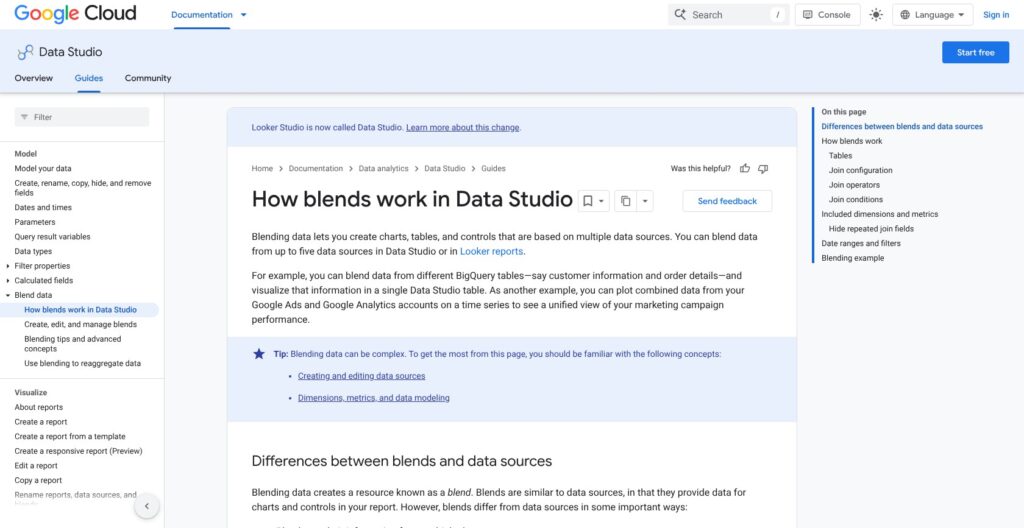Open Create, rename, copy, hide, remove fields
Image resolution: width=1024 pixels, height=528 pixels.
coord(83,188)
